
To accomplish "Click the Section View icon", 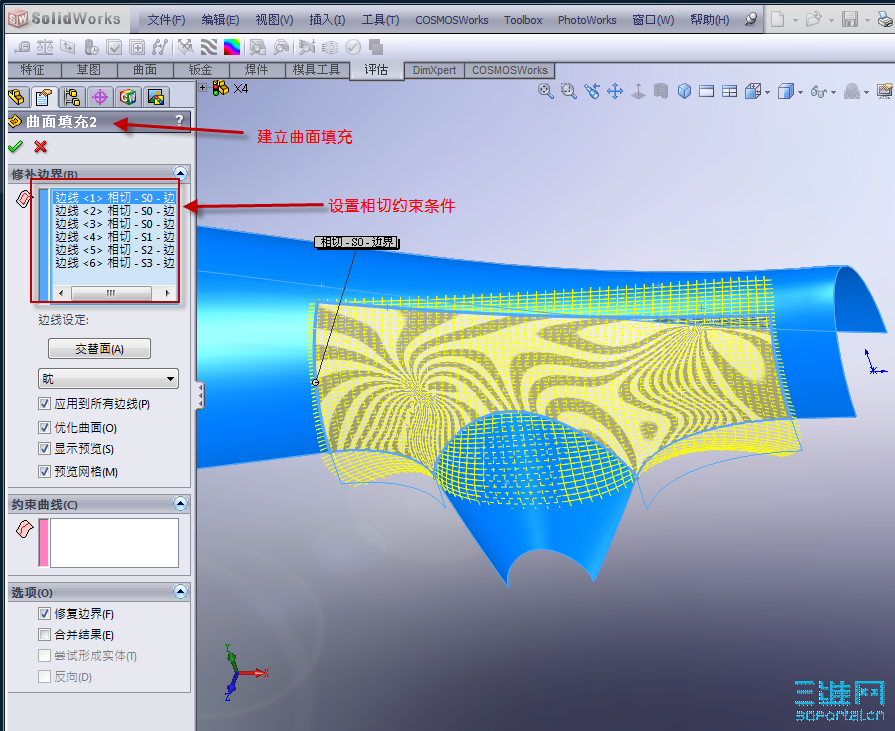I will click(753, 91).
